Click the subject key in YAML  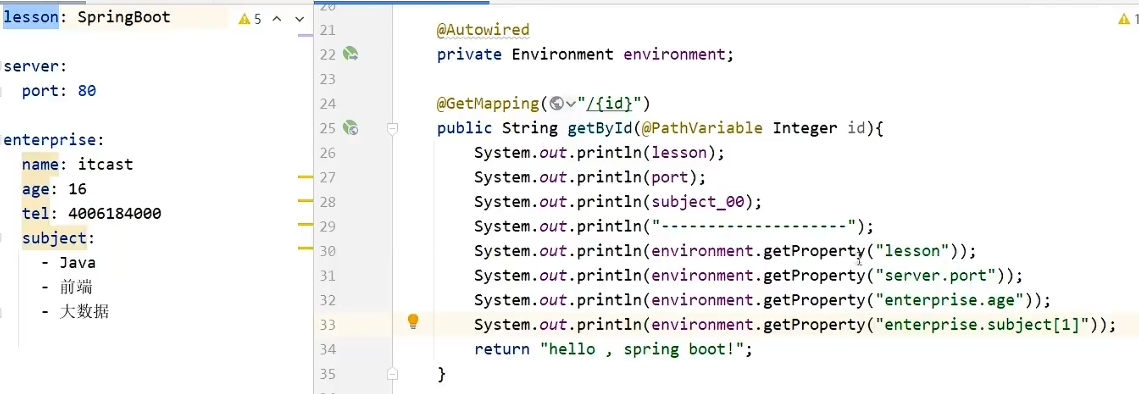[x=54, y=238]
